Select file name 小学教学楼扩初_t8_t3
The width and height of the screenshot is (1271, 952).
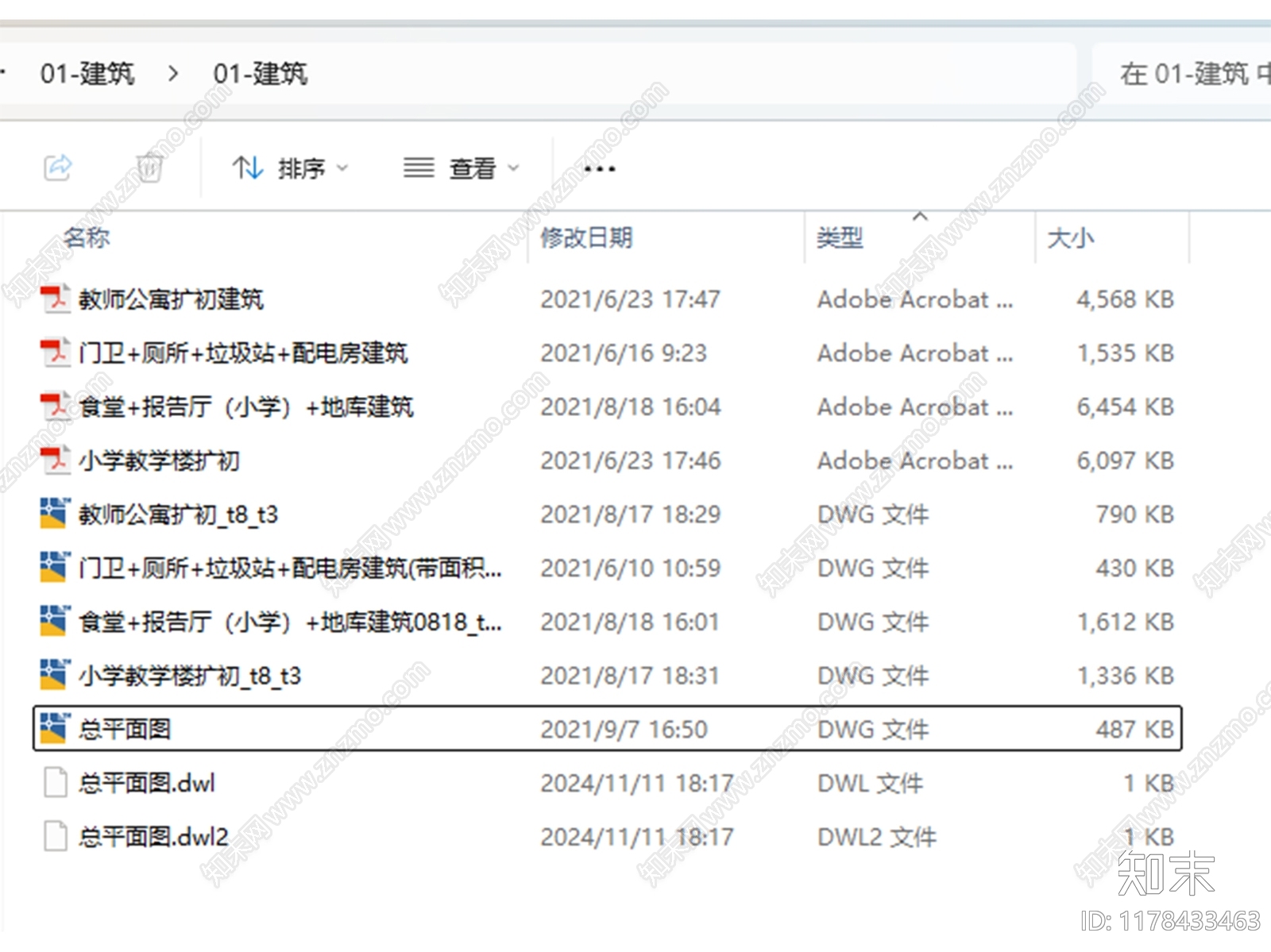point(190,676)
